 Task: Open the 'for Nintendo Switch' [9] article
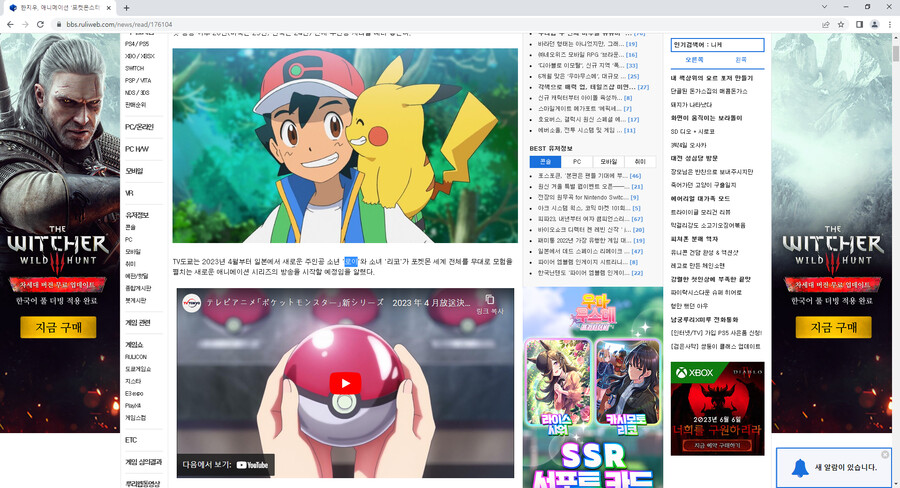click(588, 197)
